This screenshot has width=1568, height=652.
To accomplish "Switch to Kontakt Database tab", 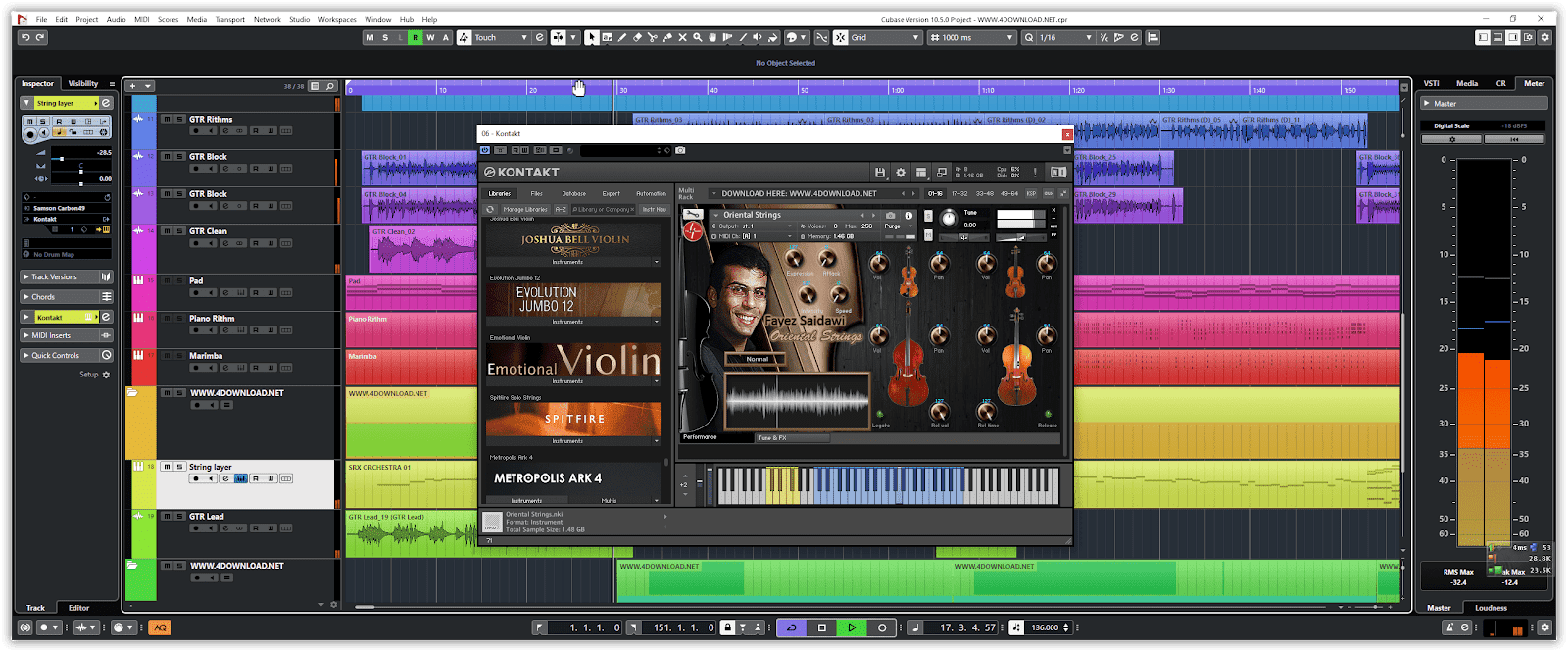I will coord(574,193).
